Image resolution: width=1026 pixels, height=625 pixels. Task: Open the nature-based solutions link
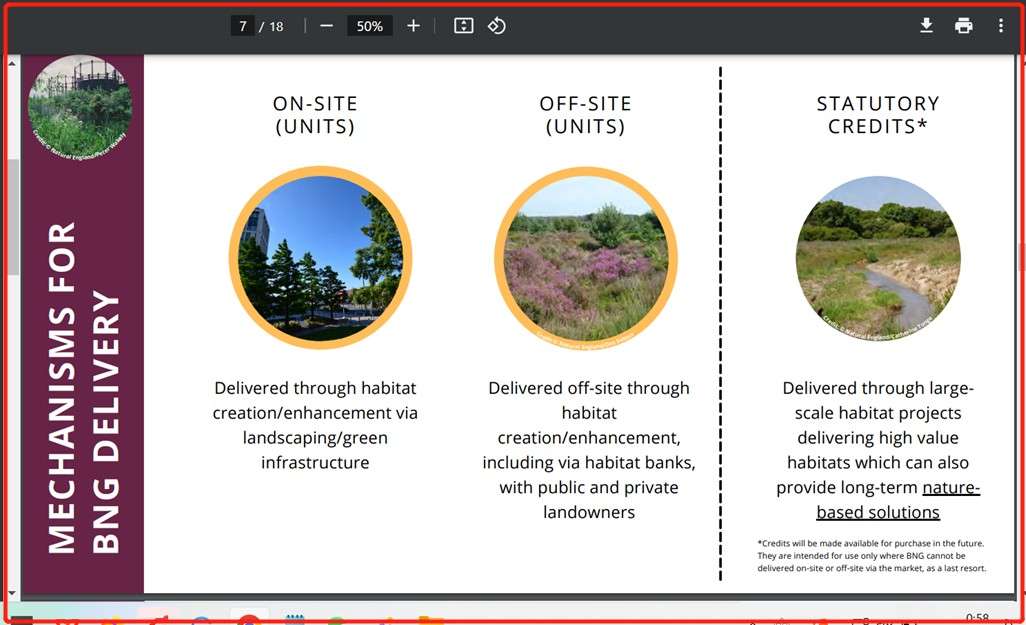878,500
